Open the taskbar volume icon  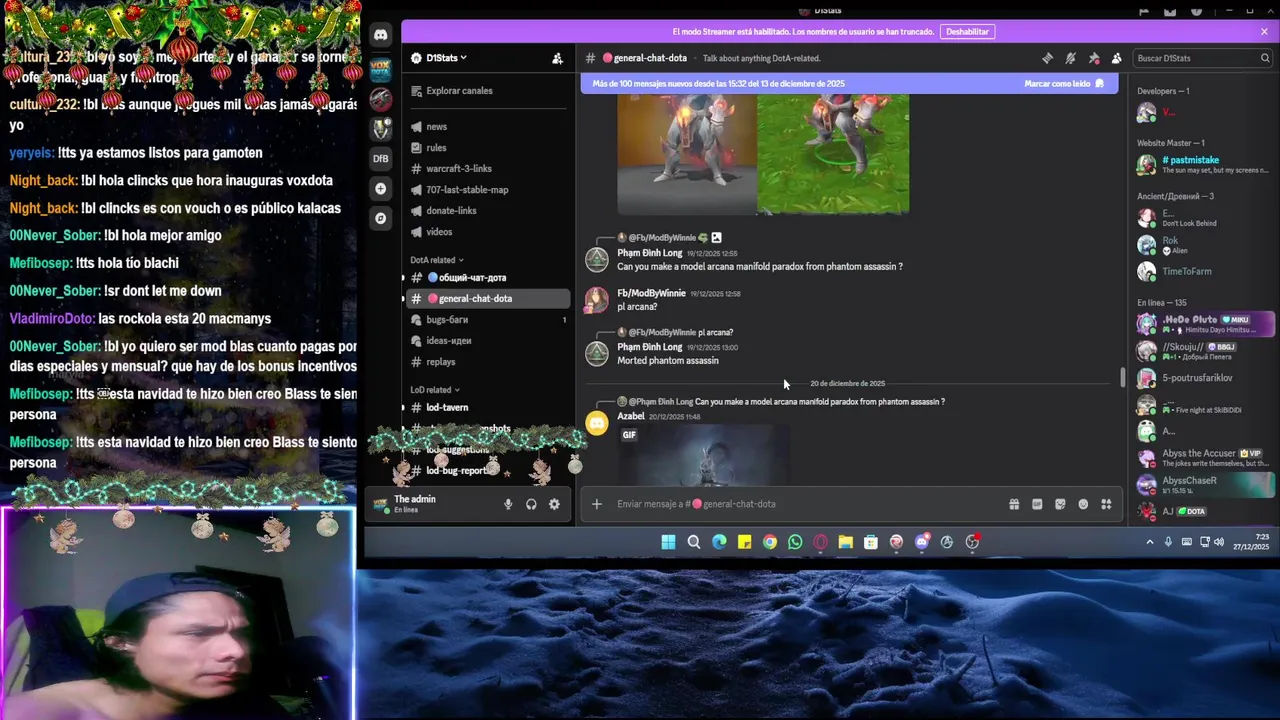[x=1219, y=542]
